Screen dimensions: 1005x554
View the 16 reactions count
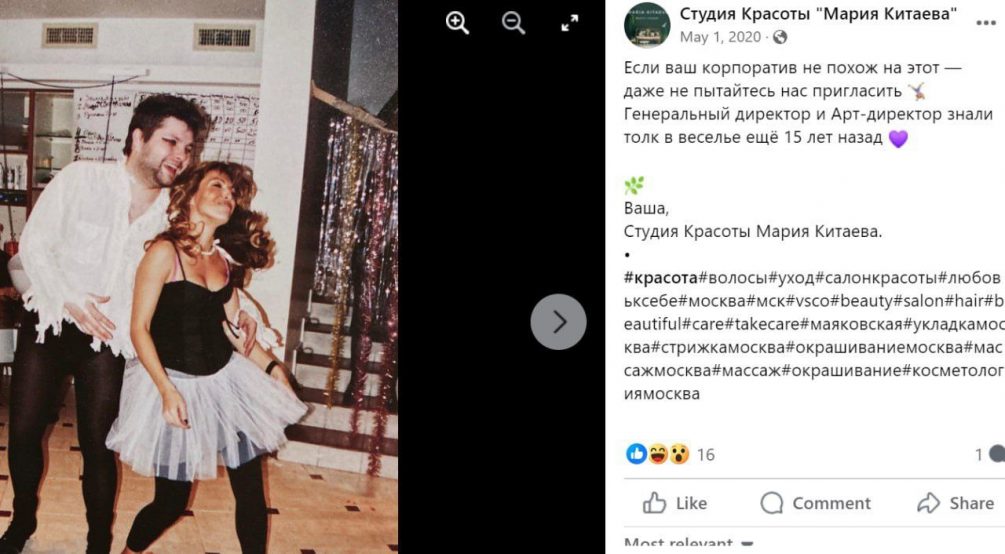(x=706, y=455)
